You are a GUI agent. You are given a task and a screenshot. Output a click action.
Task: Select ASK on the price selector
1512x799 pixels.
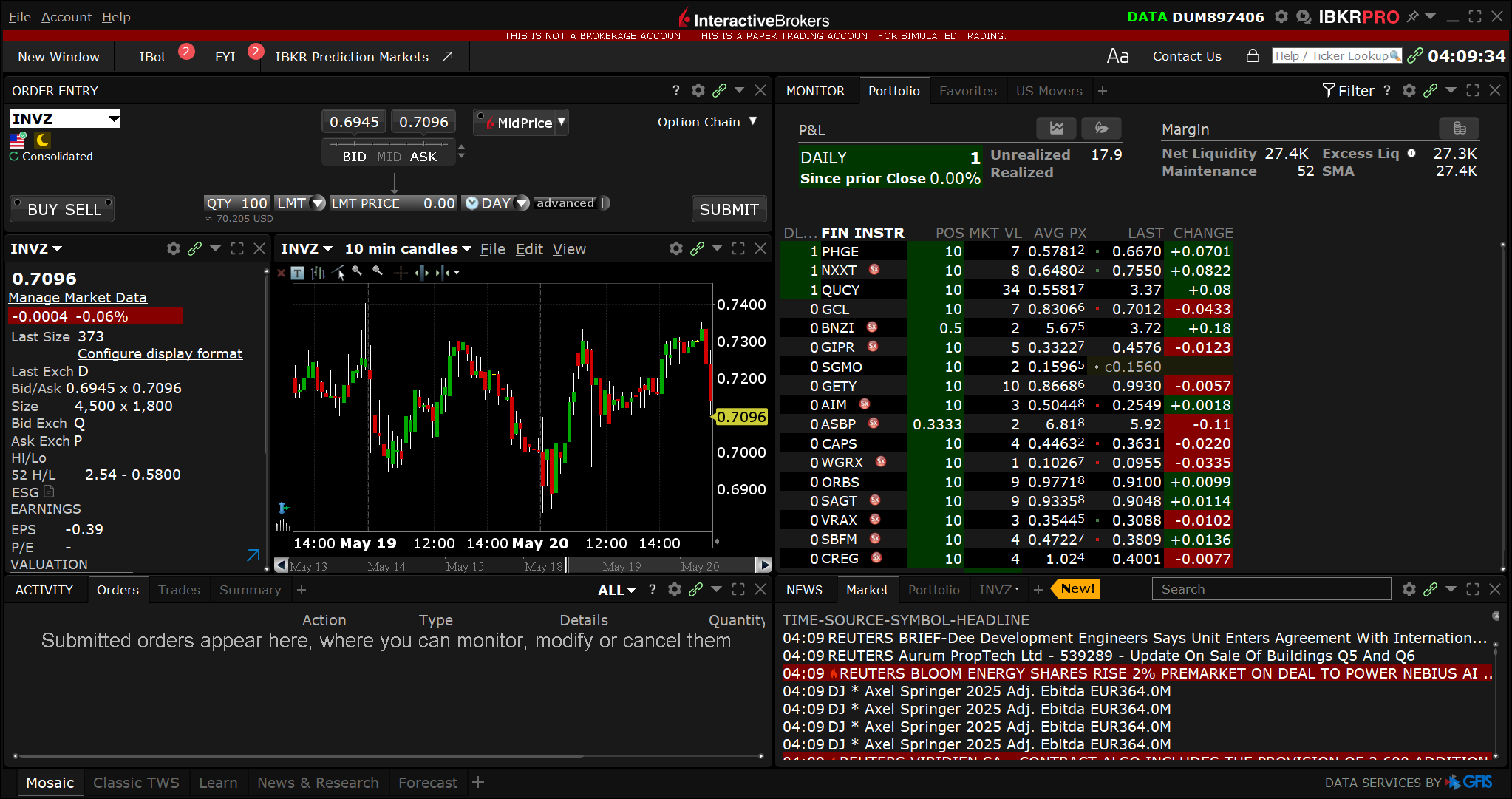click(423, 157)
